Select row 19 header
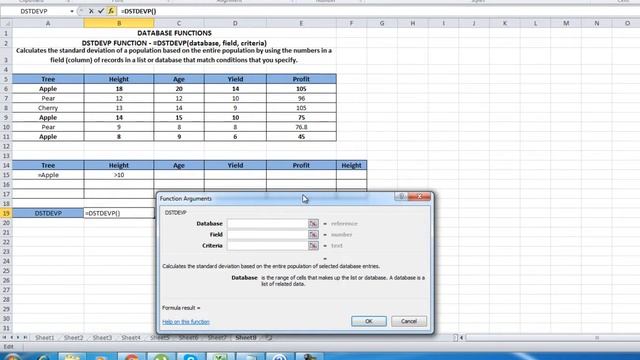This screenshot has height=360, width=640. [x=6, y=213]
